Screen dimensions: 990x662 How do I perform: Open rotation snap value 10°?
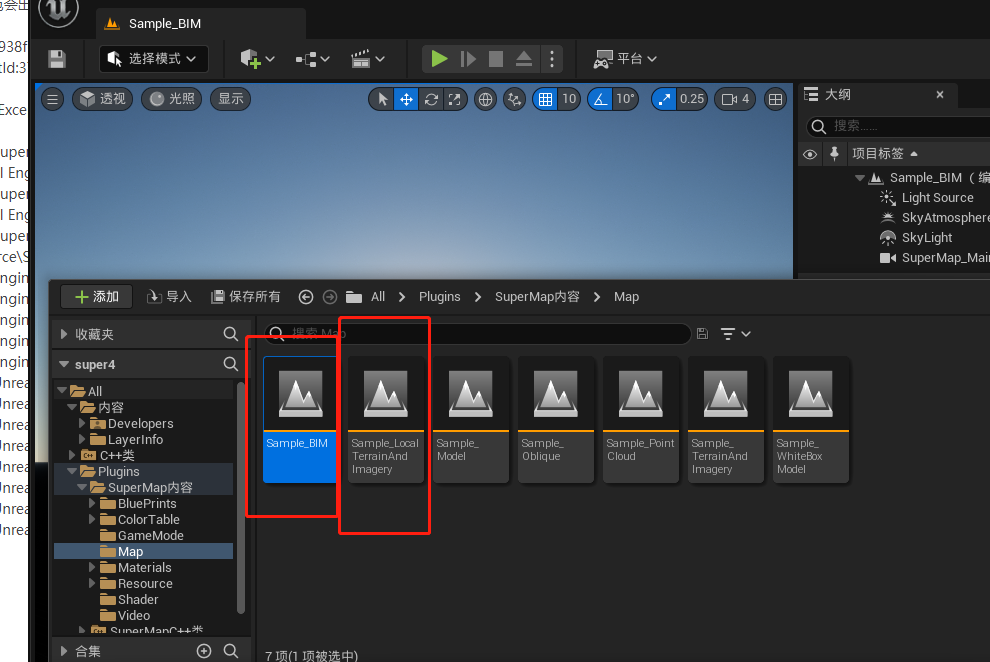pos(625,99)
